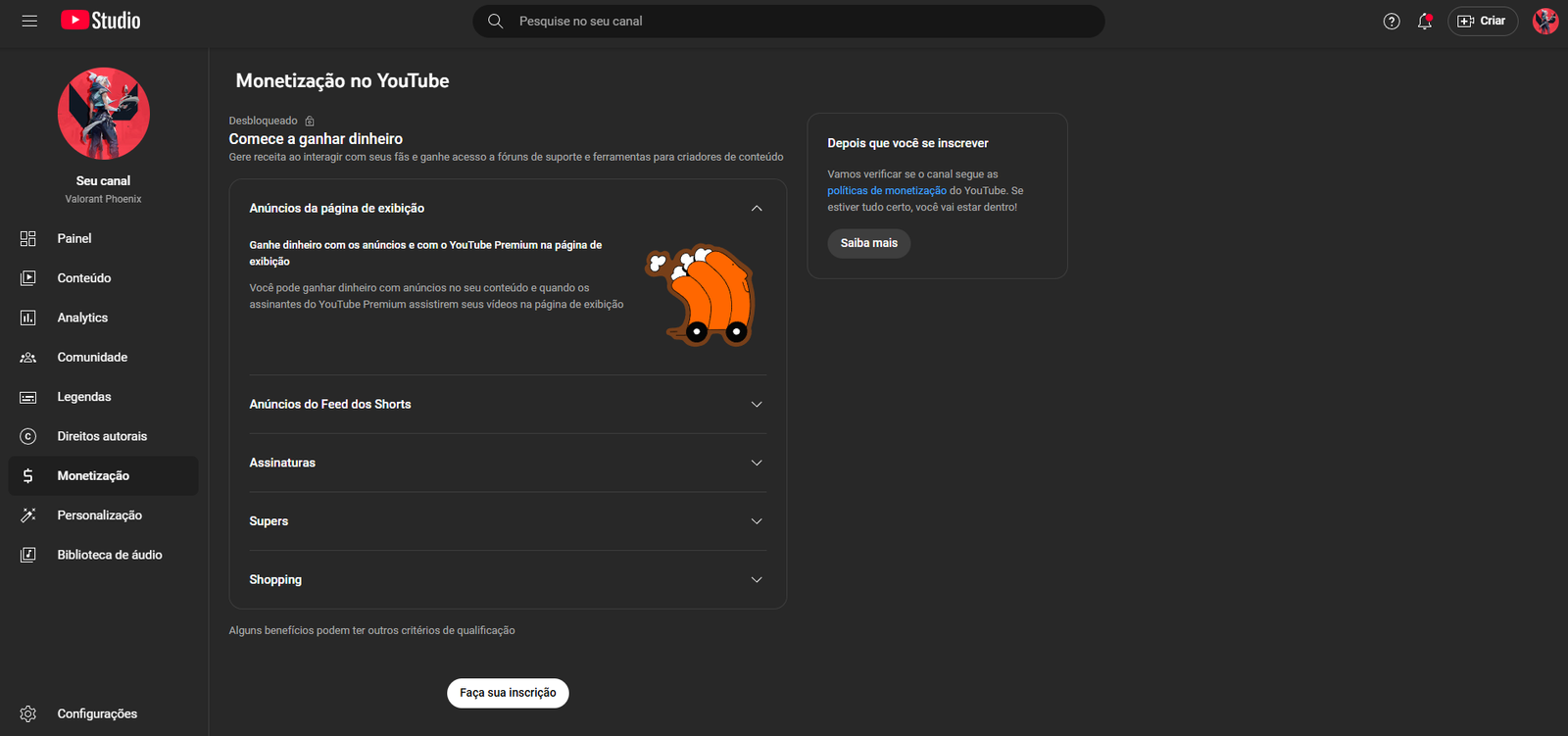Open políticas de monetização link

(x=887, y=190)
